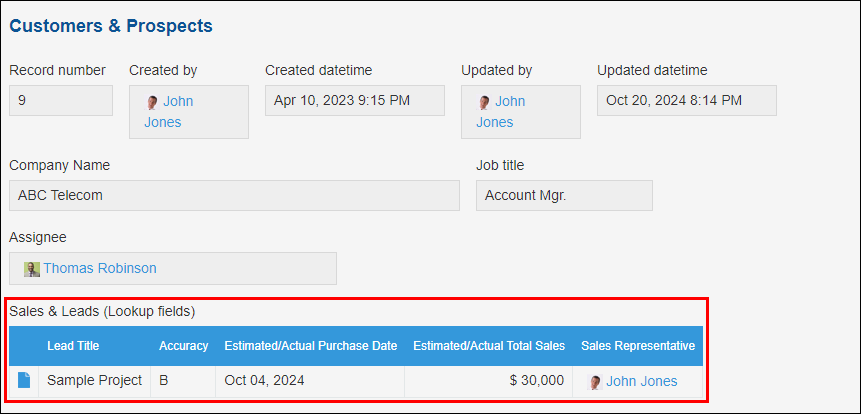
Task: Open Thomas Robinson's profile link
Action: [99, 268]
